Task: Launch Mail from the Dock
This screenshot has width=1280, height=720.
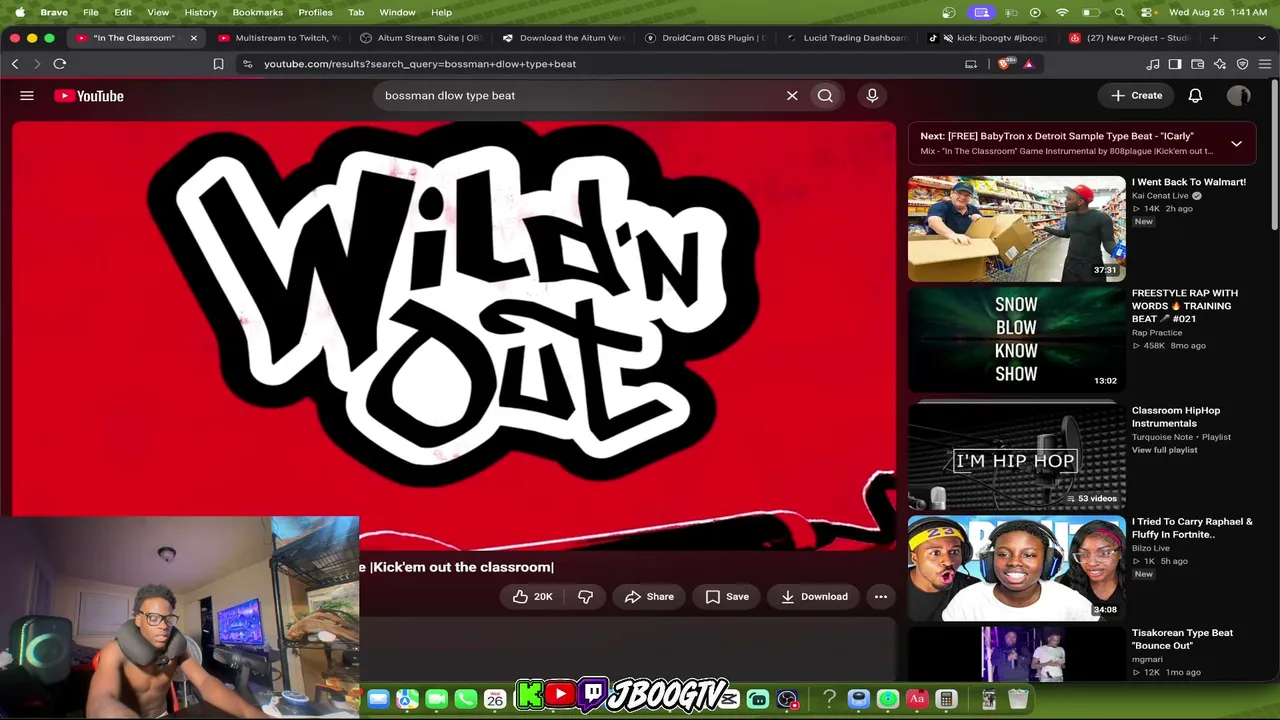Action: coord(378,700)
